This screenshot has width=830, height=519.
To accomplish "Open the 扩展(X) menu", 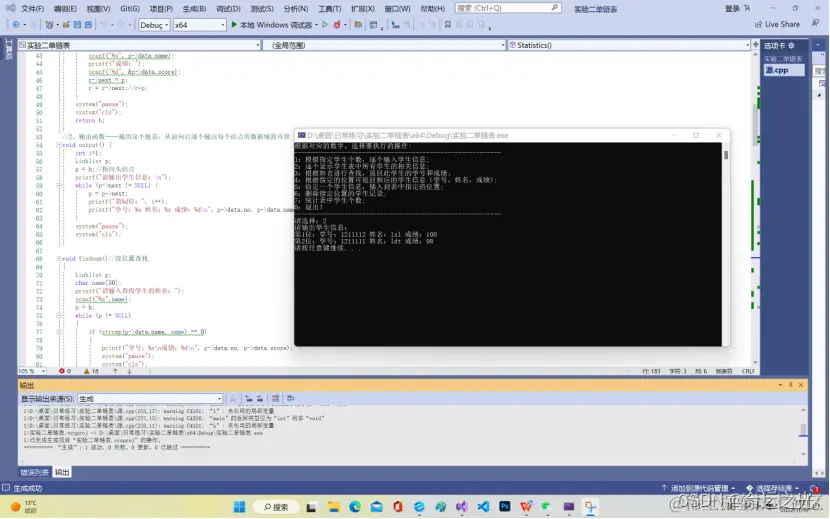I will pos(363,8).
